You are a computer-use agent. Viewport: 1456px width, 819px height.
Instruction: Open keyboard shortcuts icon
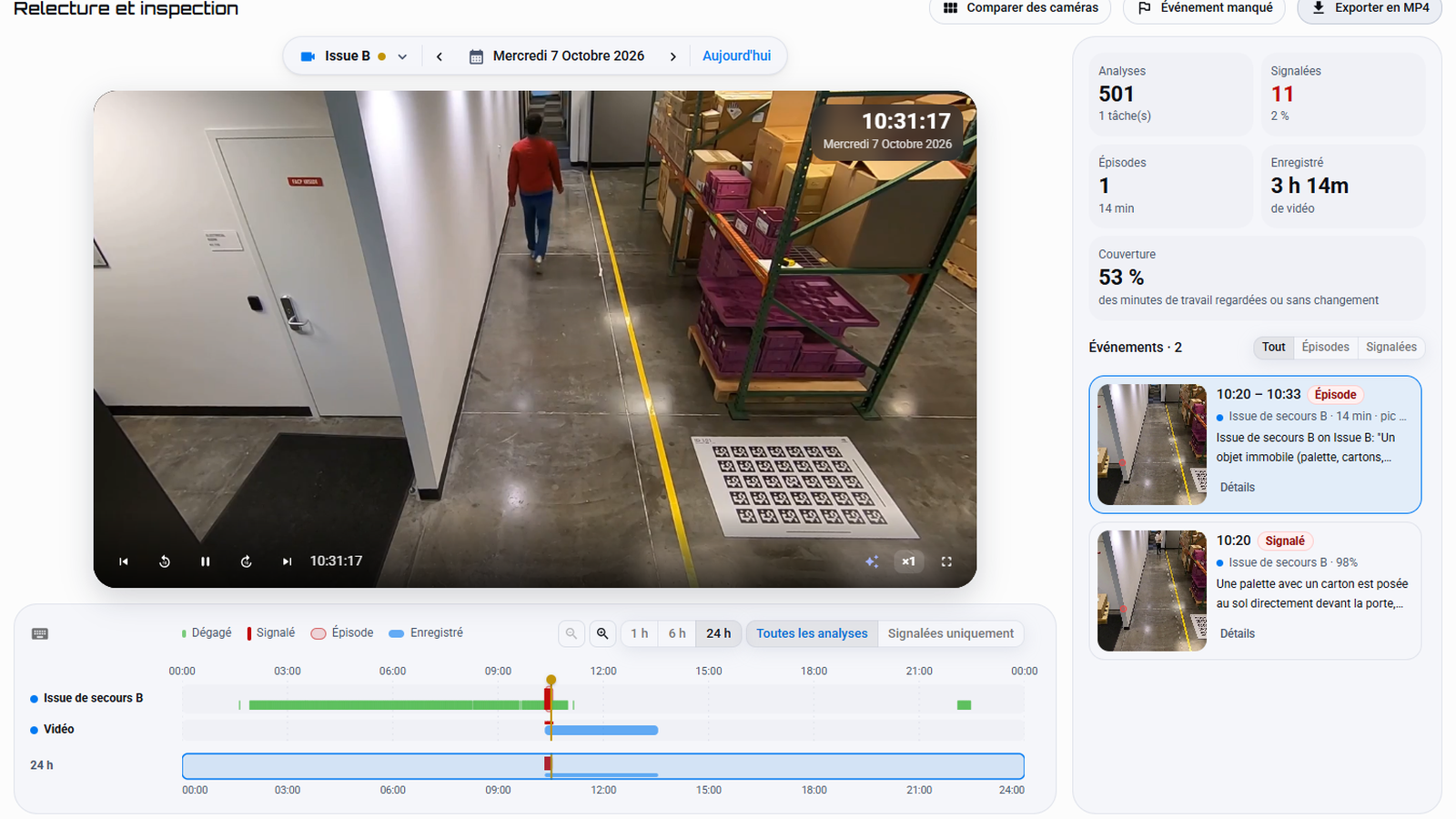tap(40, 633)
